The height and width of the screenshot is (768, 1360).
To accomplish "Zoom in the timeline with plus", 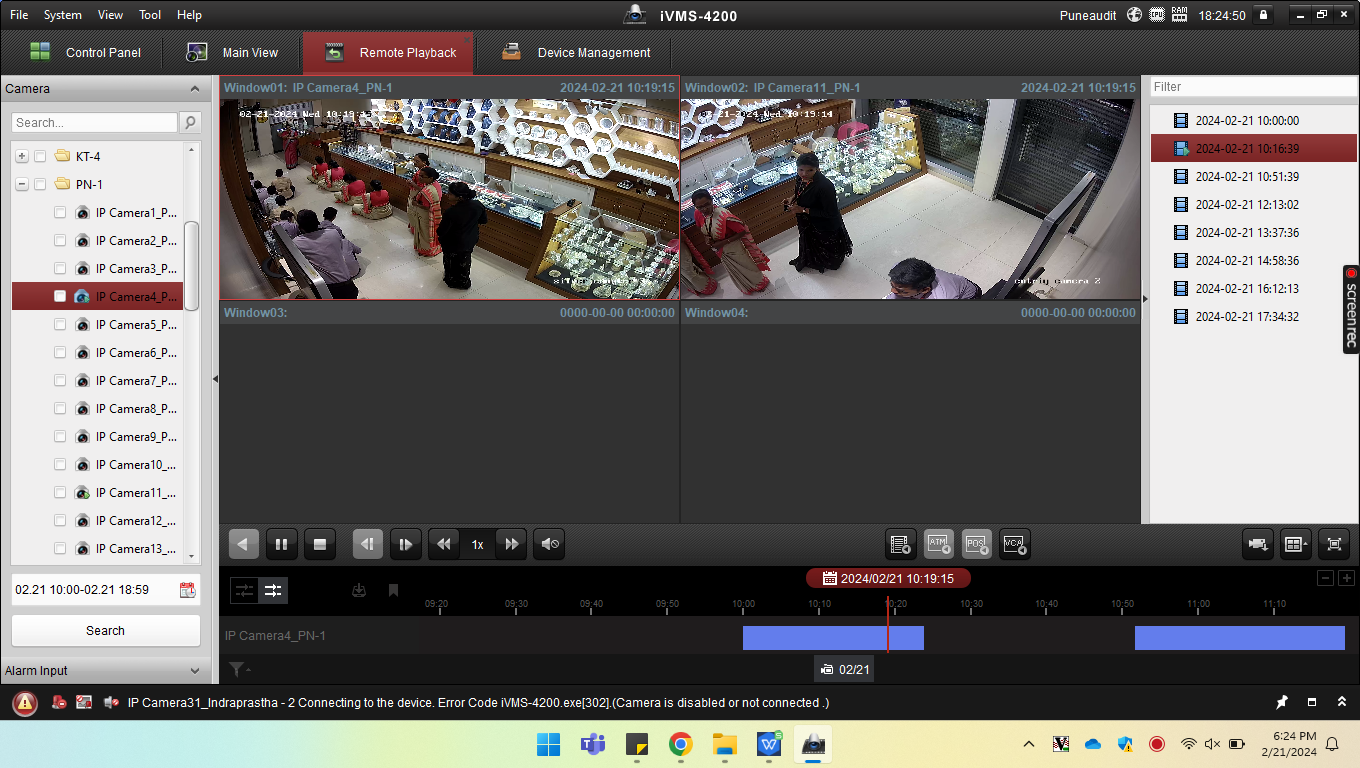I will click(x=1347, y=578).
